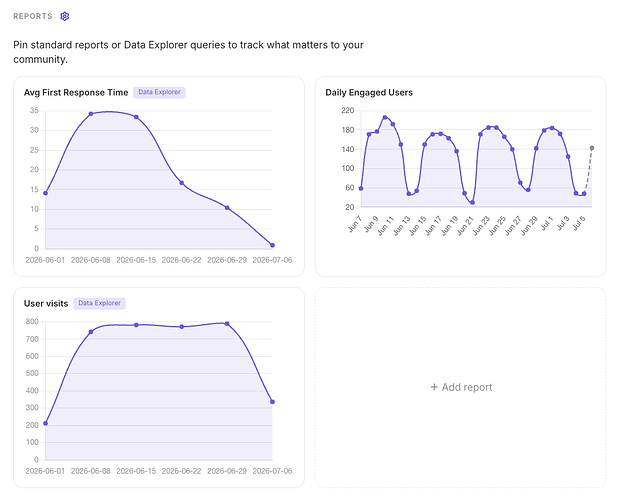Click the Data Explorer badge on User visits
Screen dimensions: 618x500
pos(99,303)
